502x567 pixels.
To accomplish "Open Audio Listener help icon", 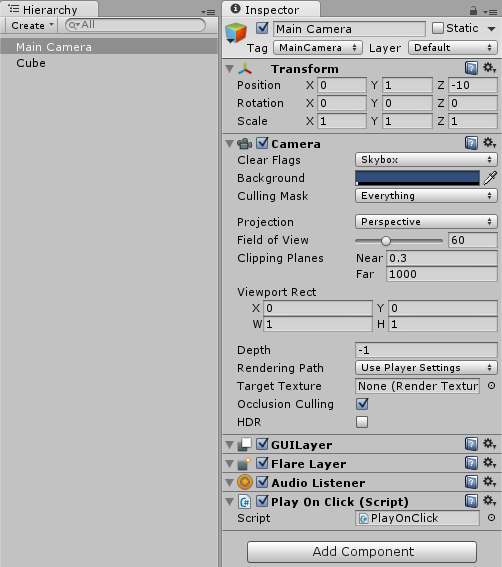I will coord(471,482).
